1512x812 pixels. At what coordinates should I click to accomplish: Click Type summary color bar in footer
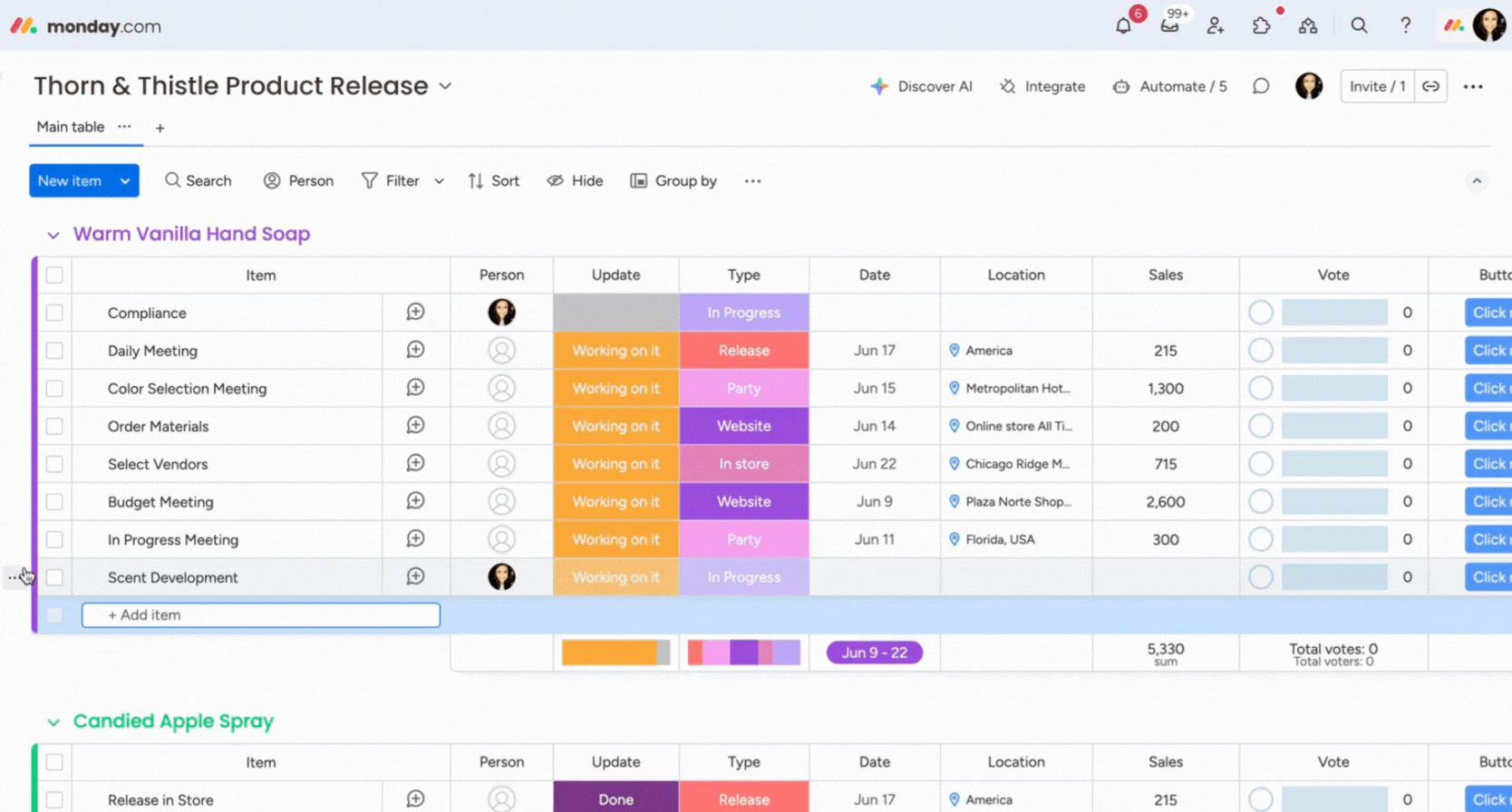(x=744, y=652)
